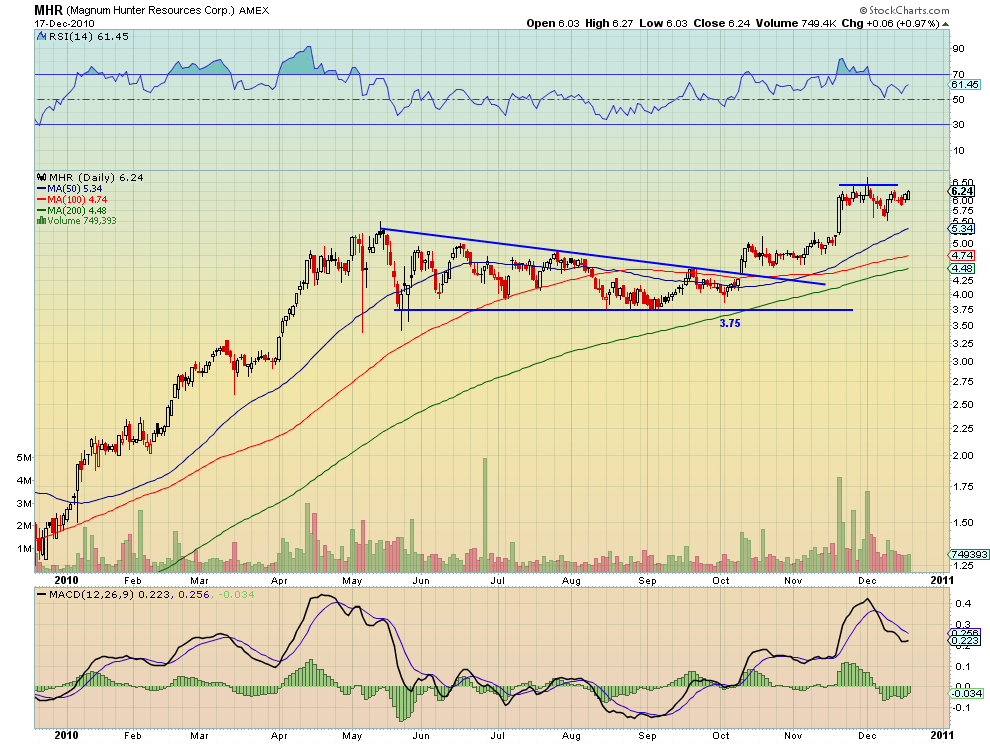This screenshot has width=990, height=744.
Task: Click the 70 level label on RSI axis
Action: 958,75
